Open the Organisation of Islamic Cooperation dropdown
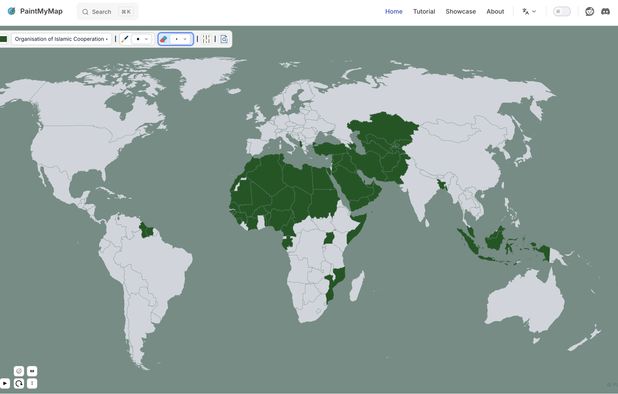The width and height of the screenshot is (618, 394). (x=61, y=39)
